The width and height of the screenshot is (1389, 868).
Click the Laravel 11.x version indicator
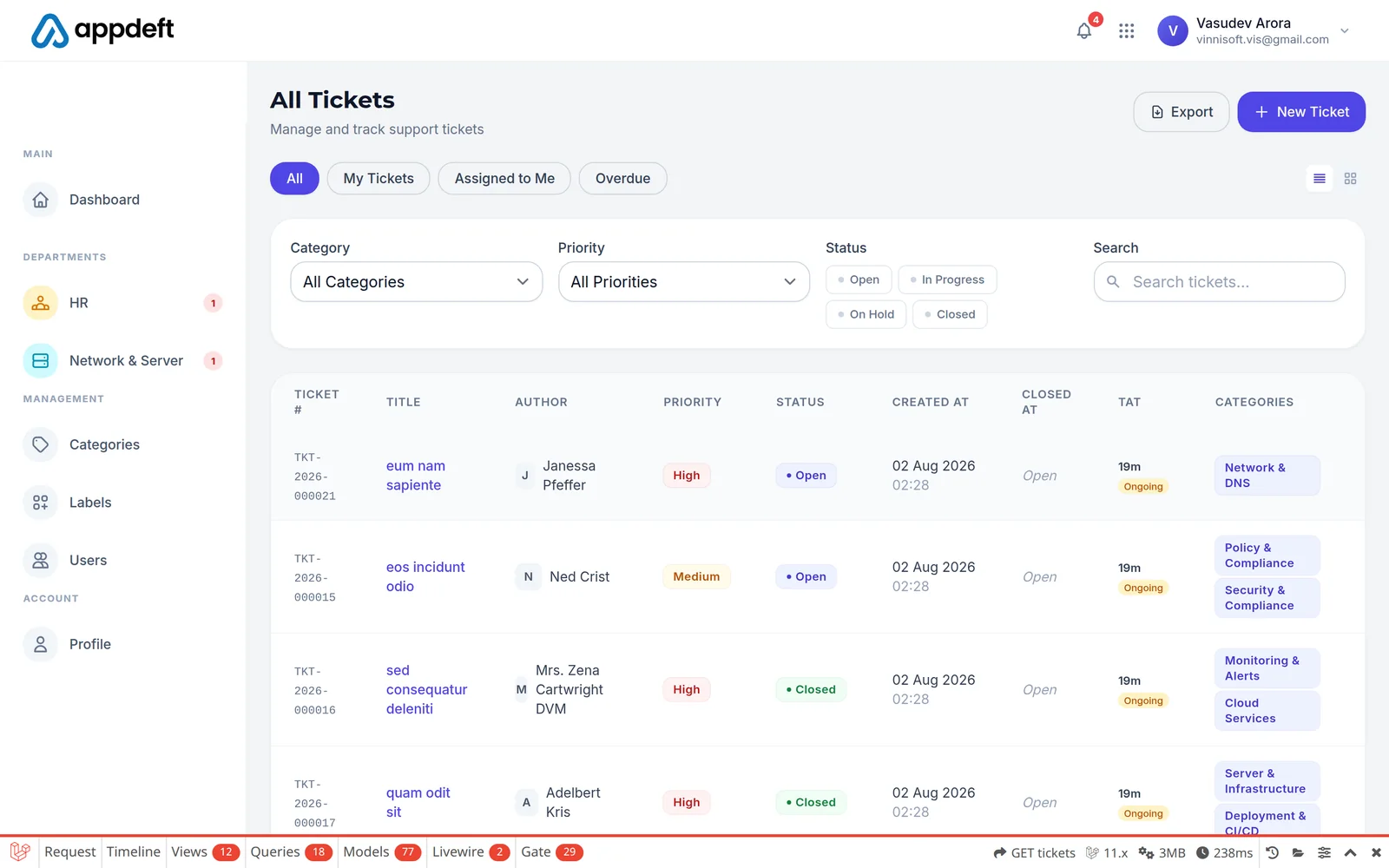[1107, 852]
